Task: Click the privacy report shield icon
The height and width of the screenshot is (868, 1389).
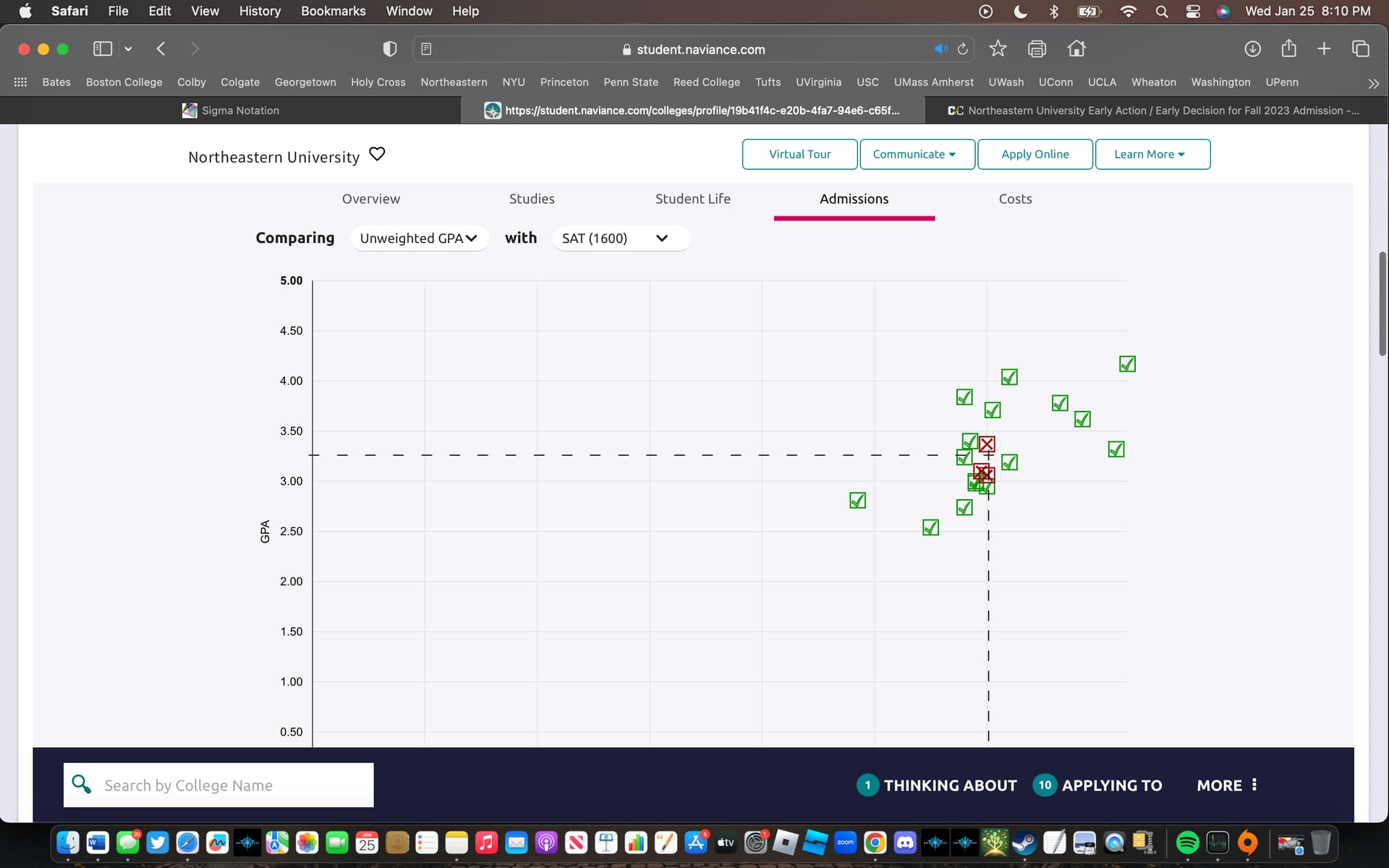Action: pyautogui.click(x=389, y=49)
